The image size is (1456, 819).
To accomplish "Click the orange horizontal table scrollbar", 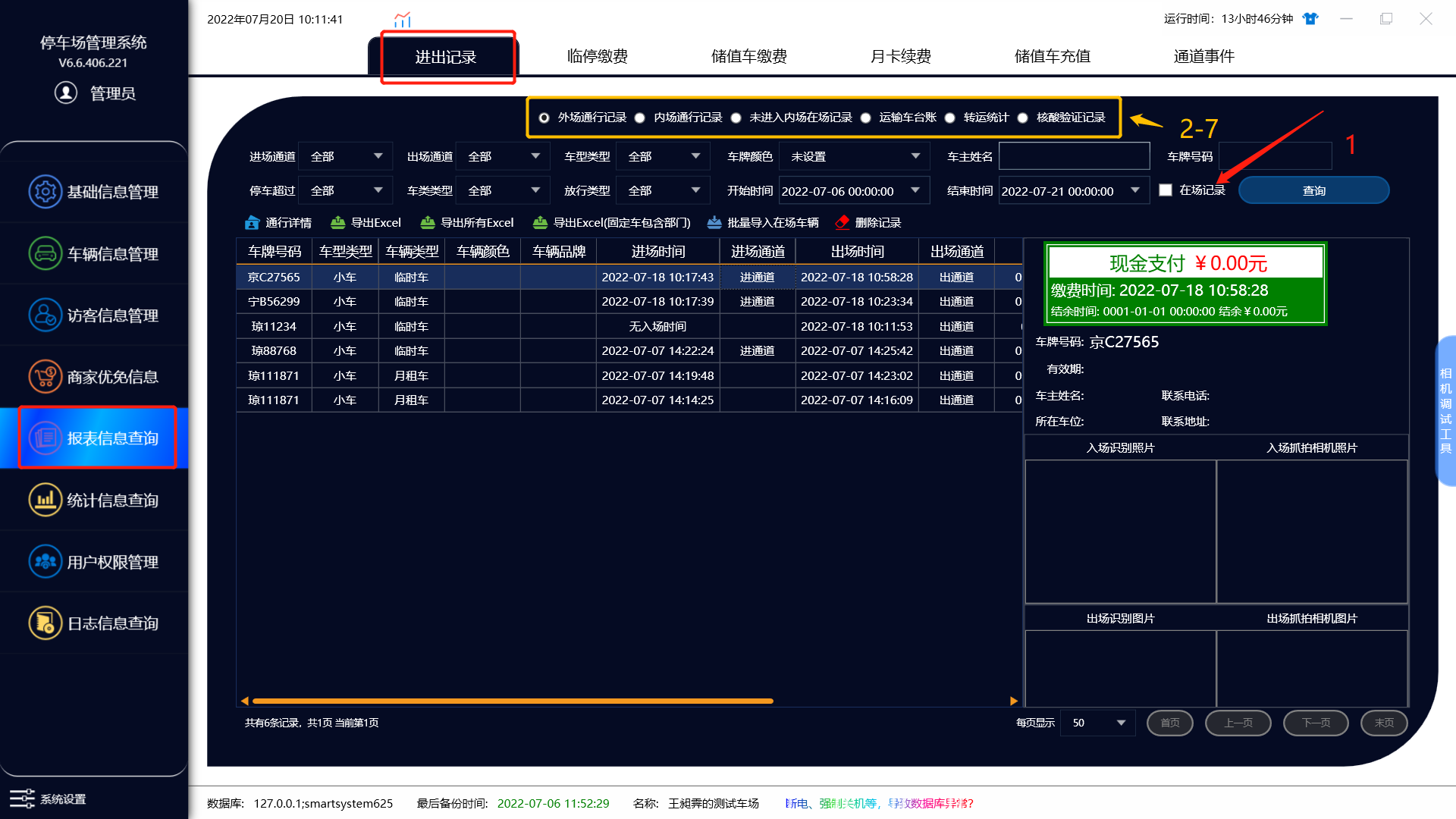I will [x=513, y=701].
